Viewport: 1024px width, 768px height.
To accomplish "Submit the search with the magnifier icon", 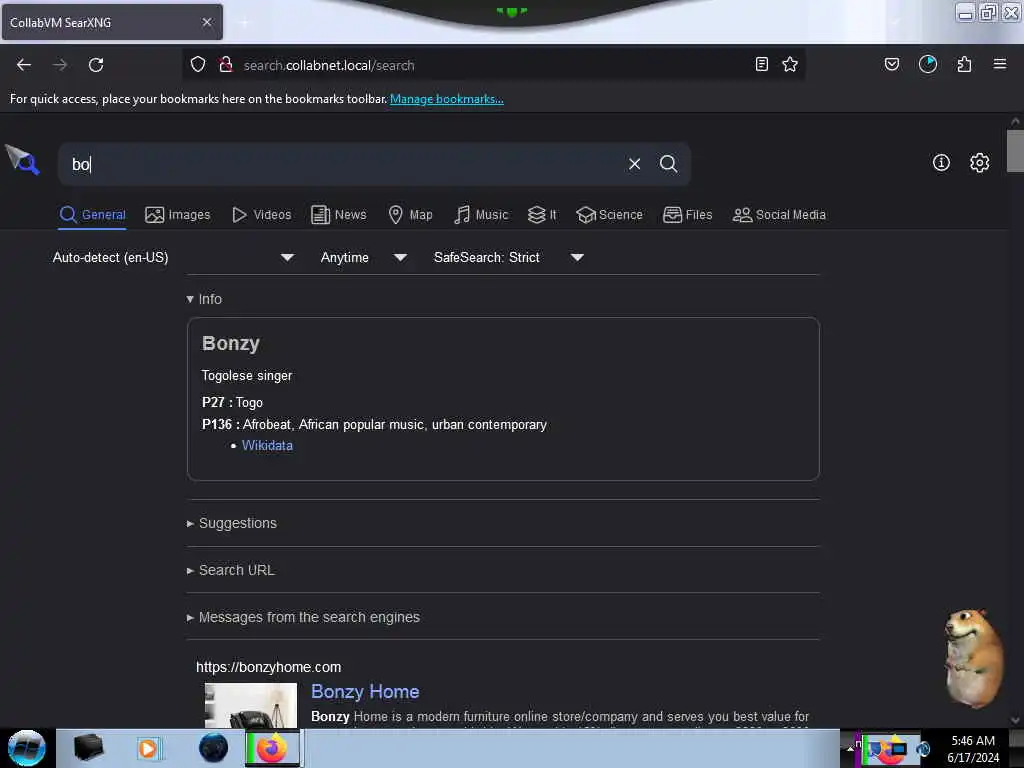I will point(668,164).
